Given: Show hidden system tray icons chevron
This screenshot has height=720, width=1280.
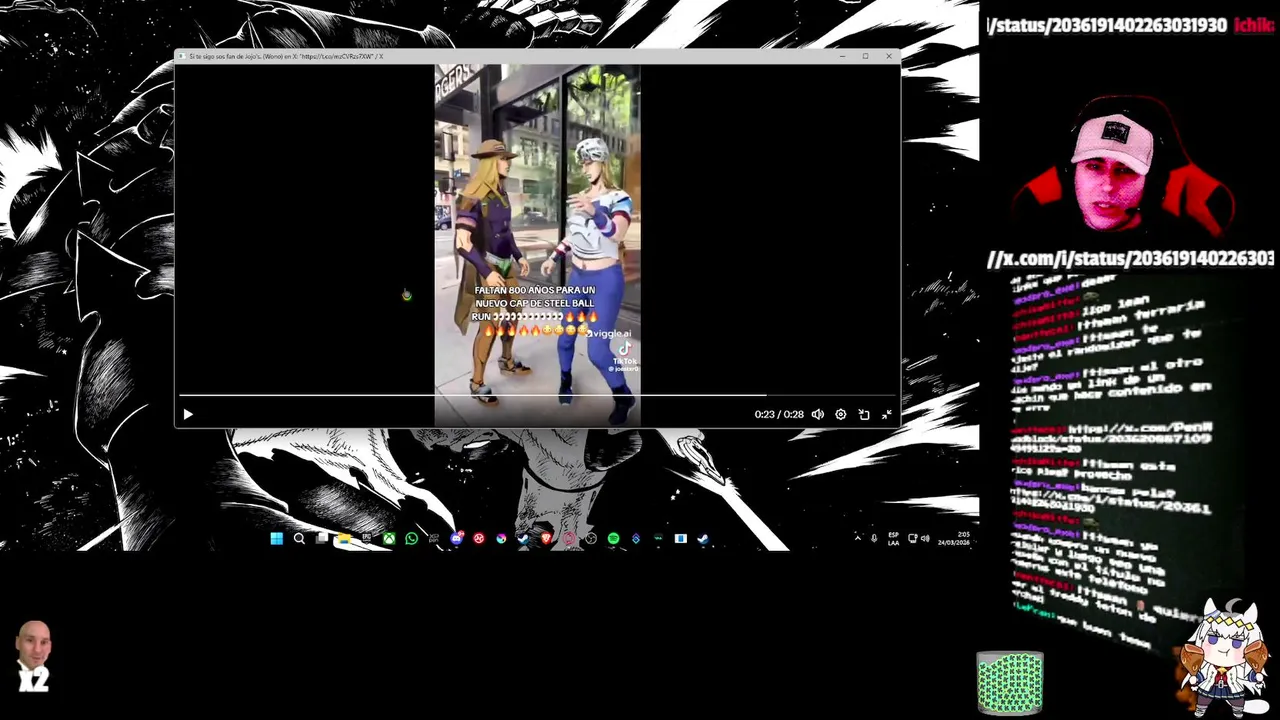Looking at the screenshot, I should (858, 539).
